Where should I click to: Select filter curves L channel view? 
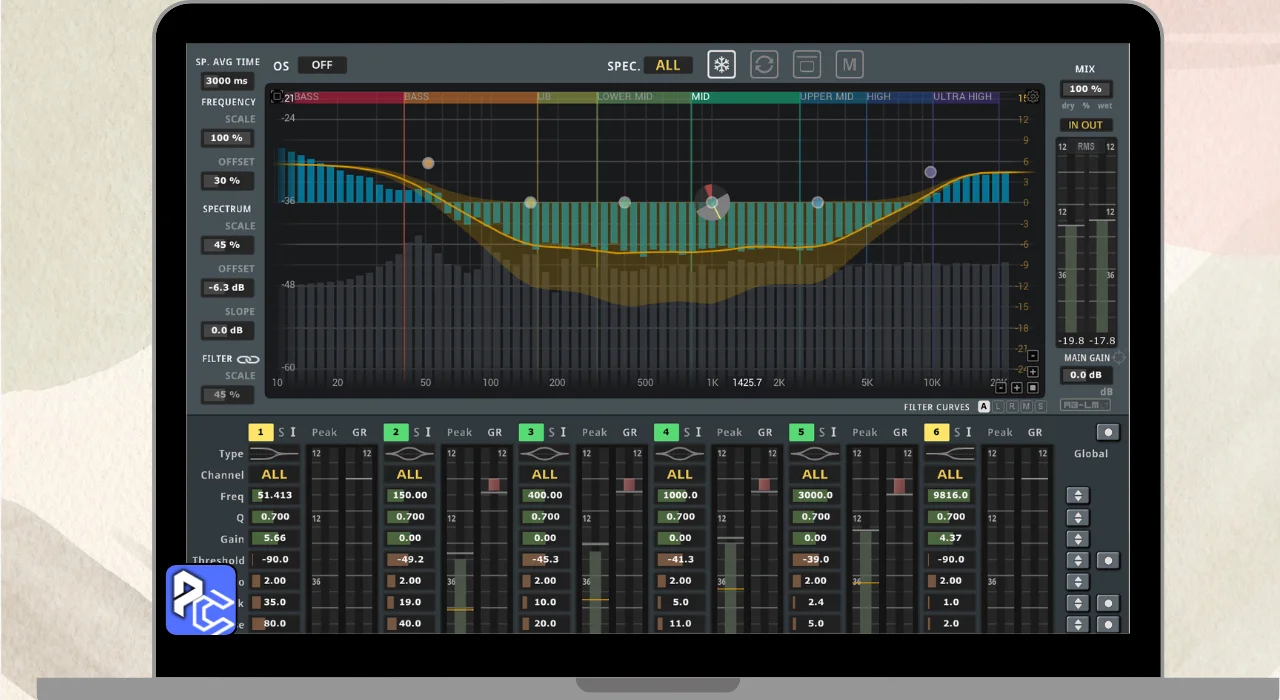coord(998,407)
